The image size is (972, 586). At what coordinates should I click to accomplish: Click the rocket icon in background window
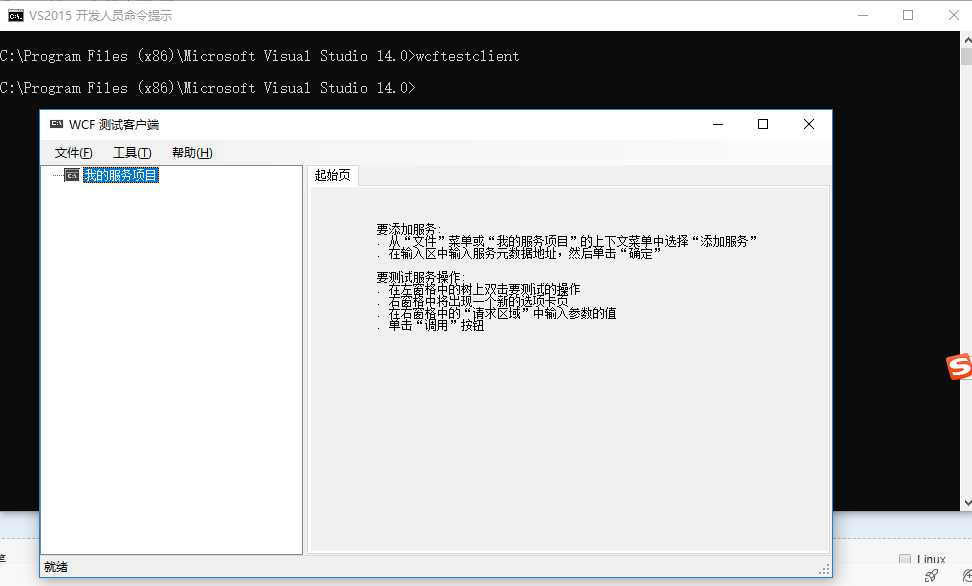(x=930, y=576)
